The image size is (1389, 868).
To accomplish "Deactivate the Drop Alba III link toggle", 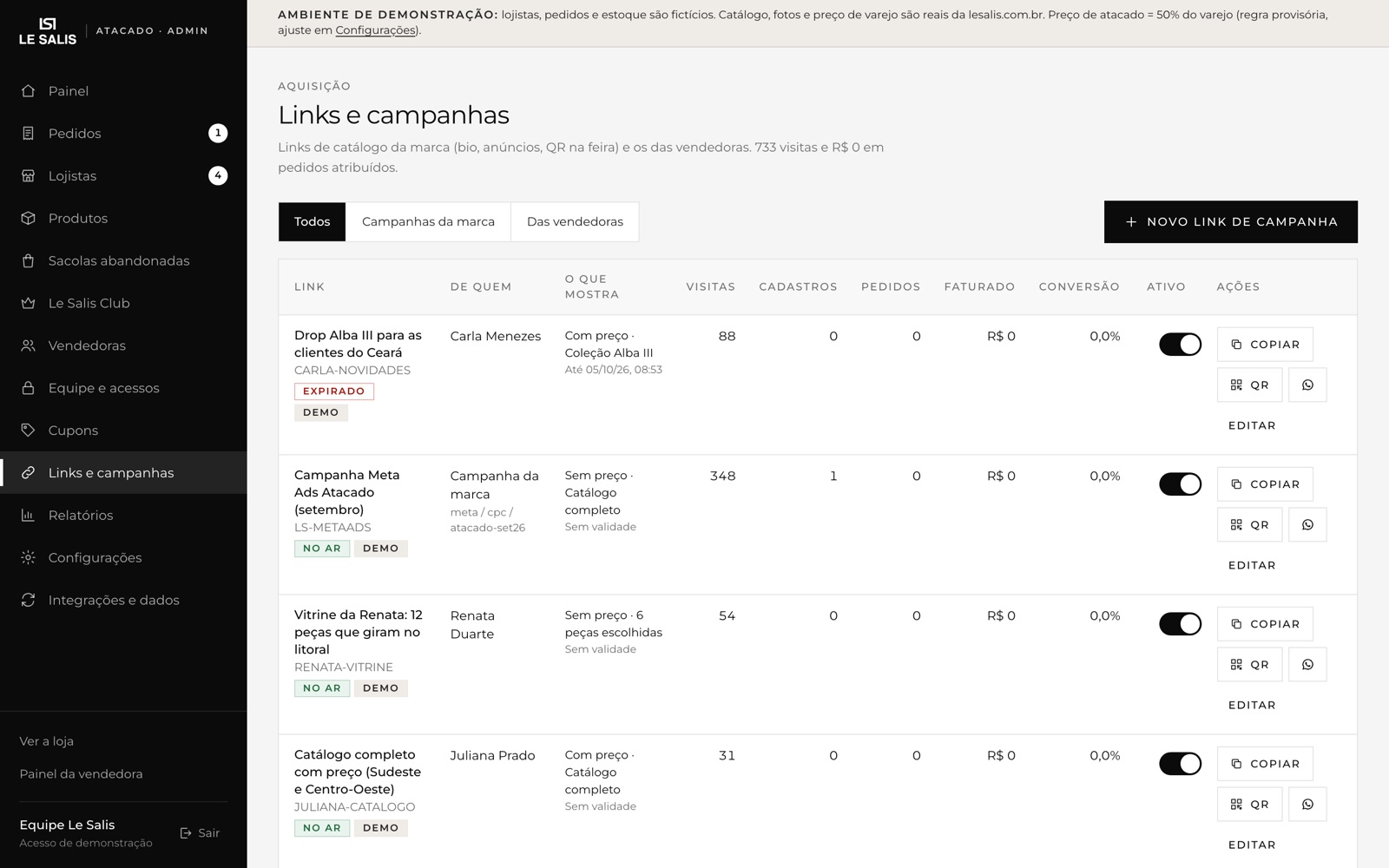I will tap(1180, 345).
